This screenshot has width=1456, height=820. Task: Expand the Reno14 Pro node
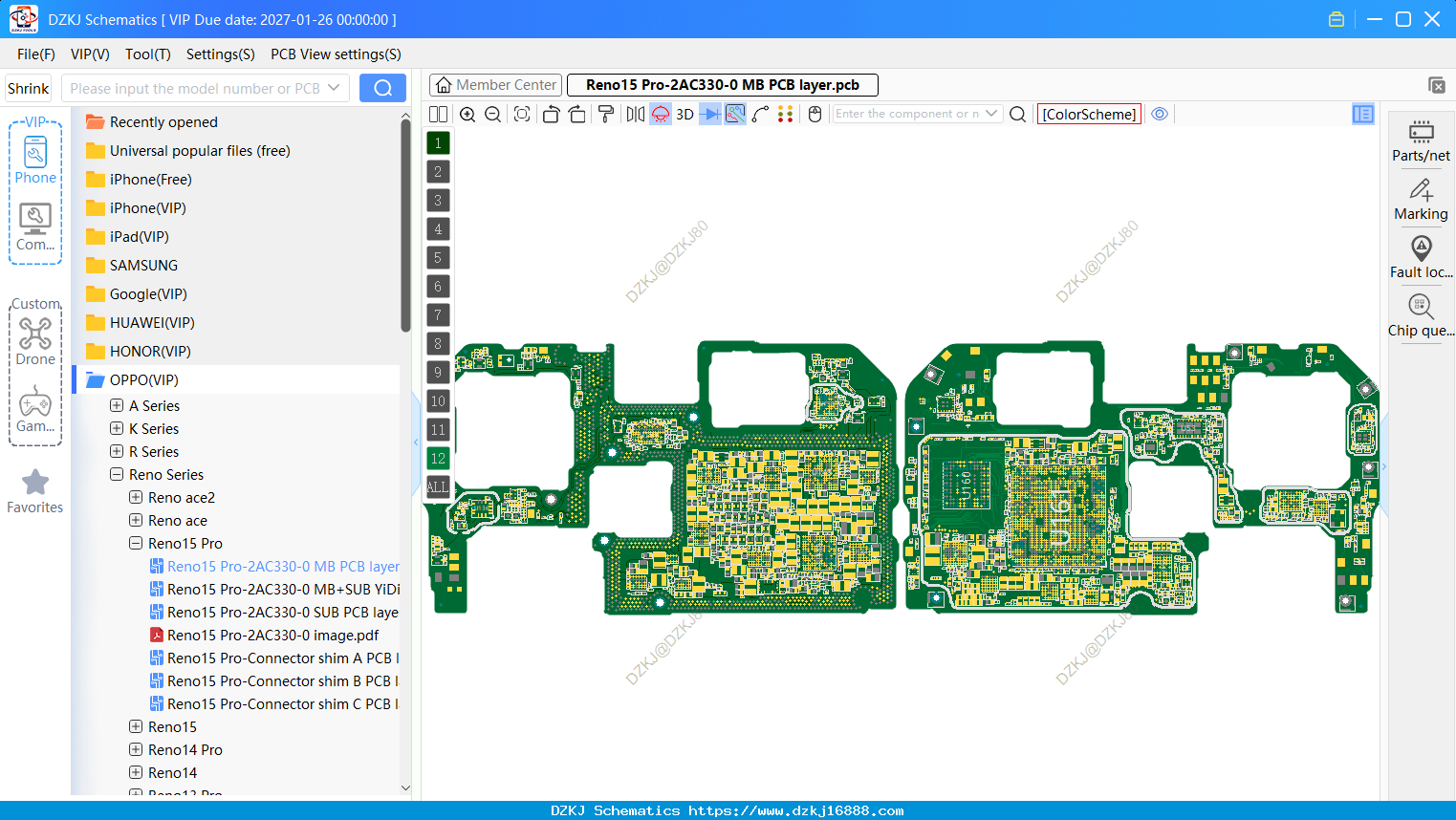pos(136,749)
